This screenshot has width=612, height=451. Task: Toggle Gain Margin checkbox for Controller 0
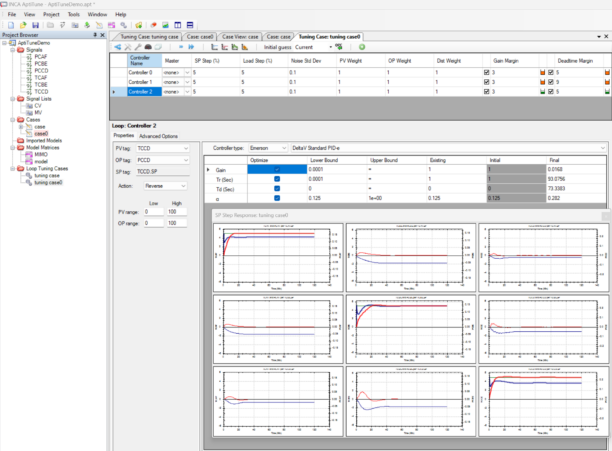(487, 73)
